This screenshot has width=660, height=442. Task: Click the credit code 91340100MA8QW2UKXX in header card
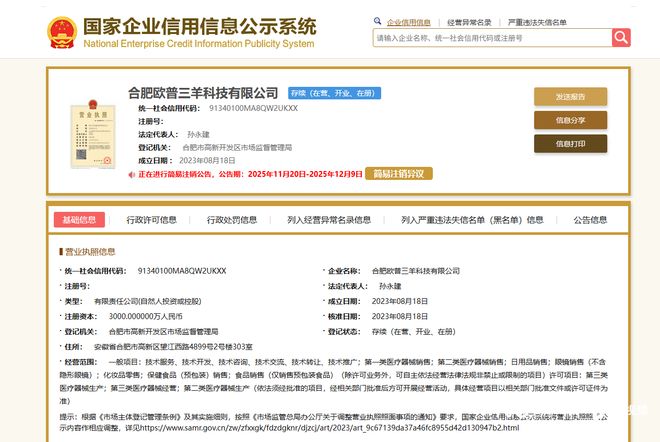tap(253, 108)
